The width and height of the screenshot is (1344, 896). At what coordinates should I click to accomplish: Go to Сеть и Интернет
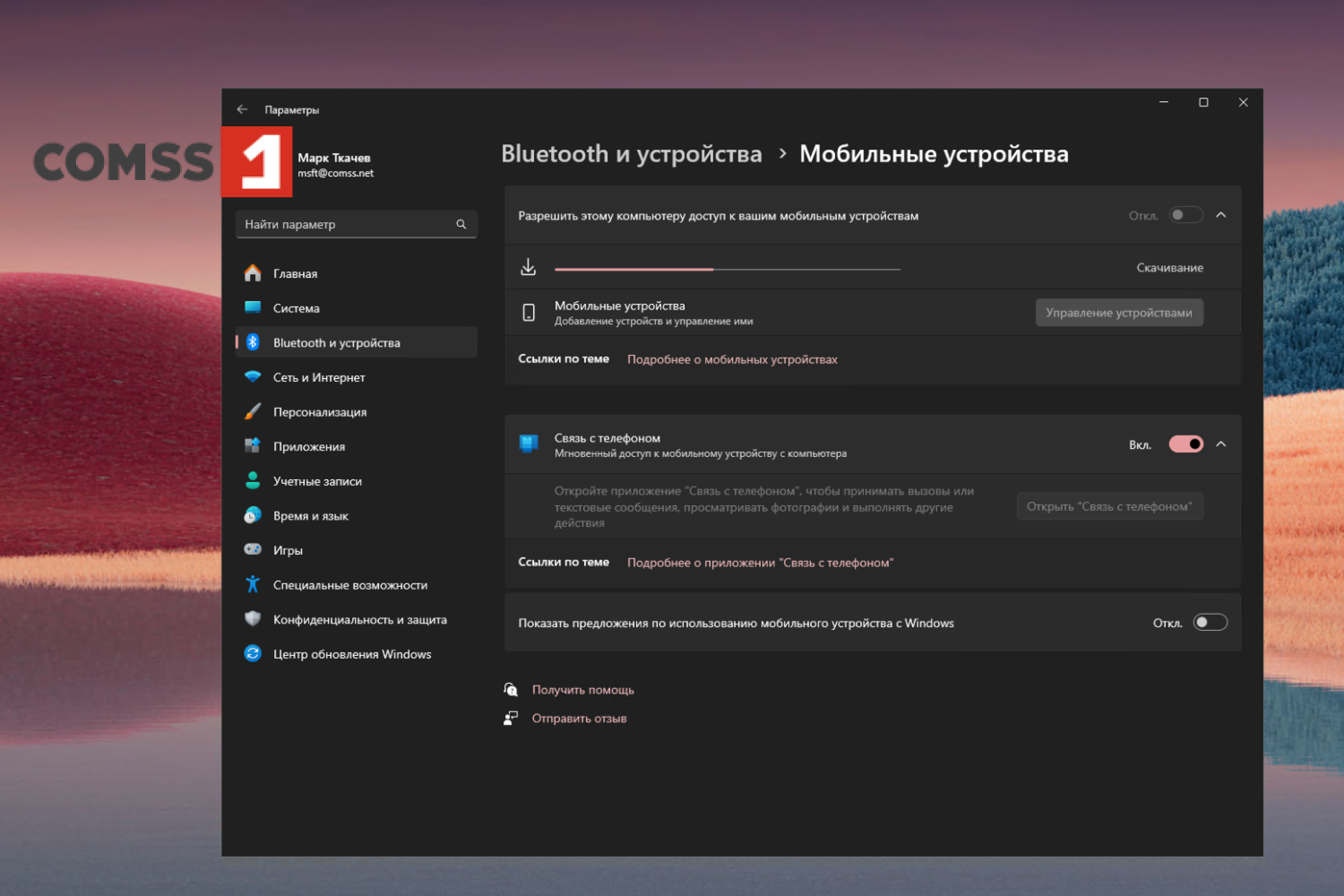[x=356, y=377]
